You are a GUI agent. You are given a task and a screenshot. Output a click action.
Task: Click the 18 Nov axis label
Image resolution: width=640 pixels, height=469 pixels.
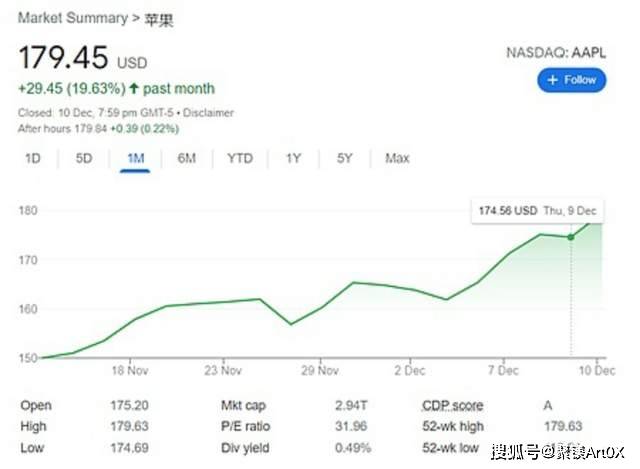(x=130, y=371)
